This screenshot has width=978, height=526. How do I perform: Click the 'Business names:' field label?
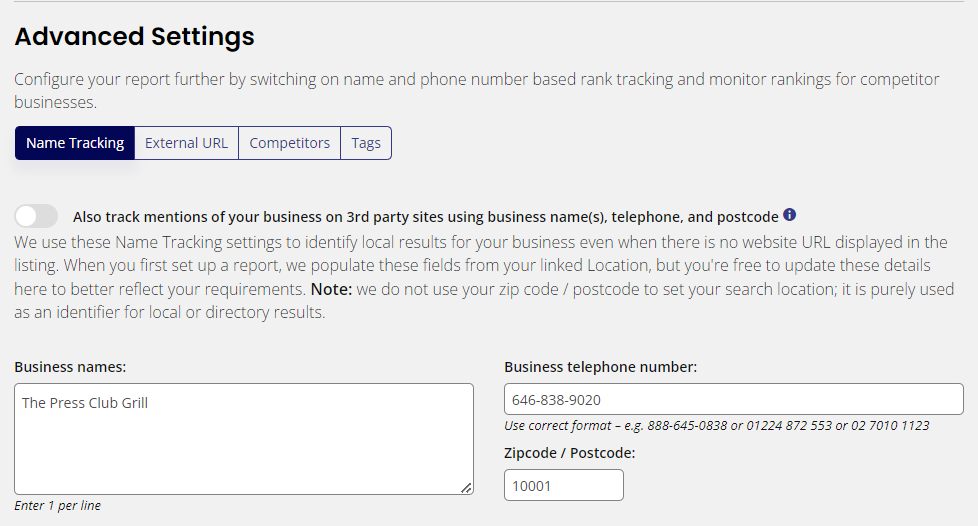tap(70, 367)
